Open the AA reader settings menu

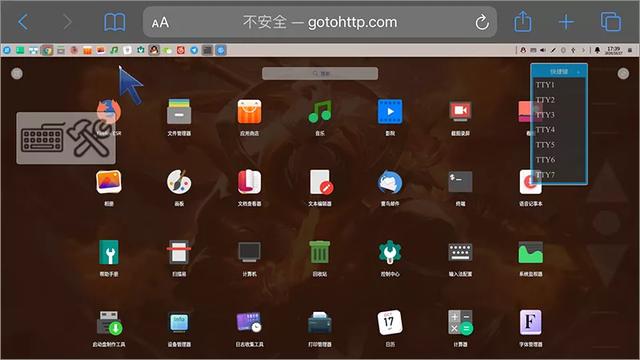point(160,22)
